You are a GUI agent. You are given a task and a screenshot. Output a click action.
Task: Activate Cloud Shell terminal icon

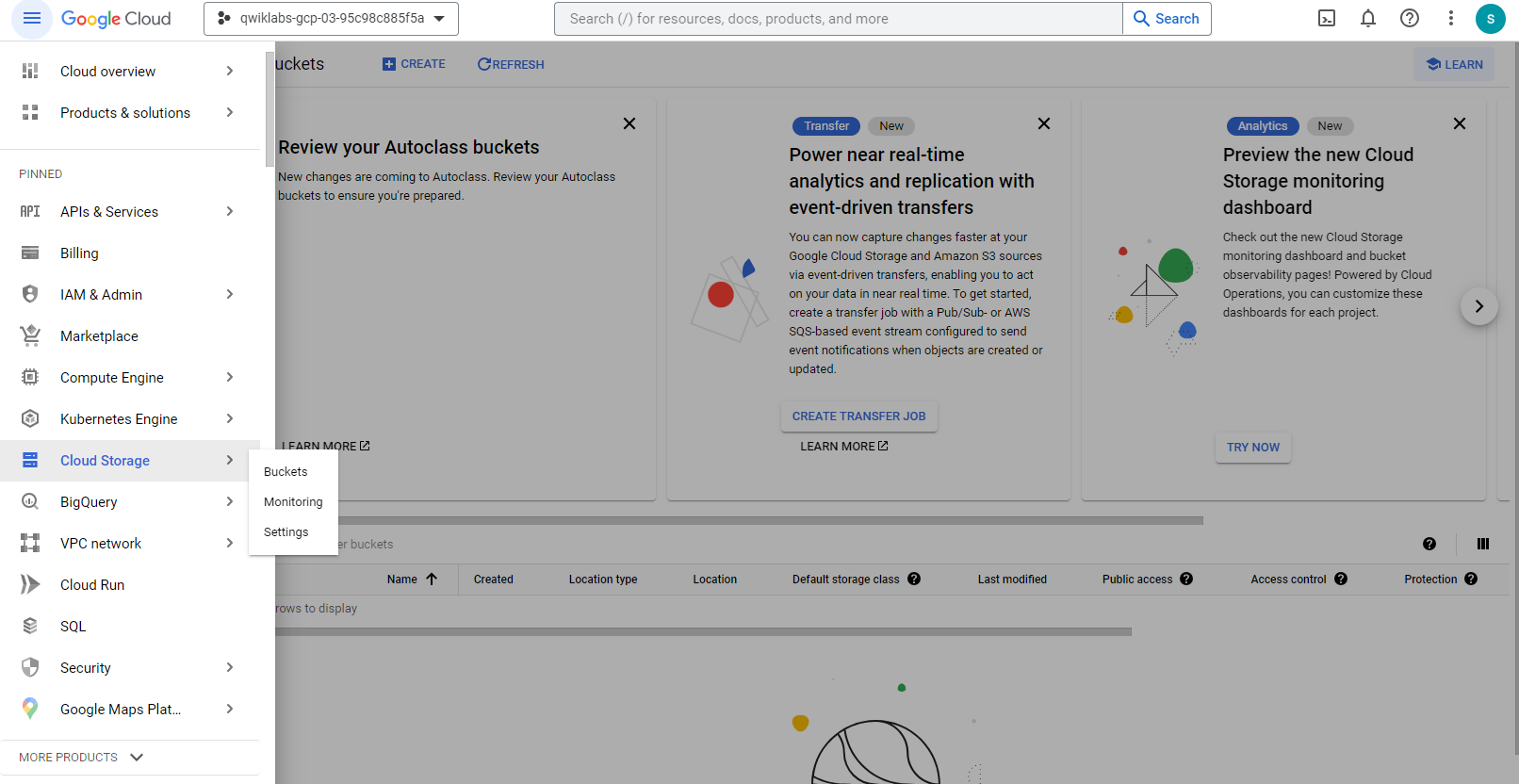tap(1327, 19)
